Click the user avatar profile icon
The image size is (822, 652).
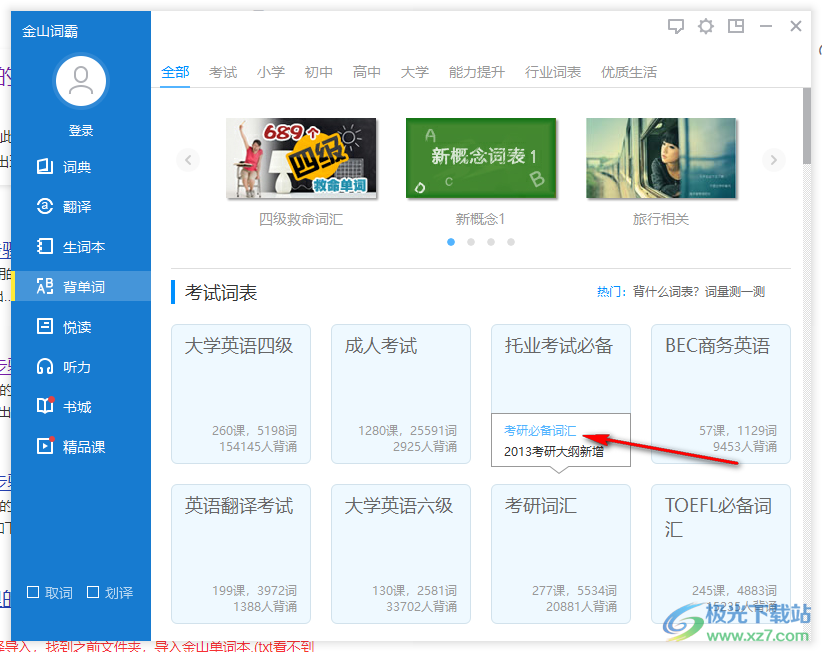point(81,81)
